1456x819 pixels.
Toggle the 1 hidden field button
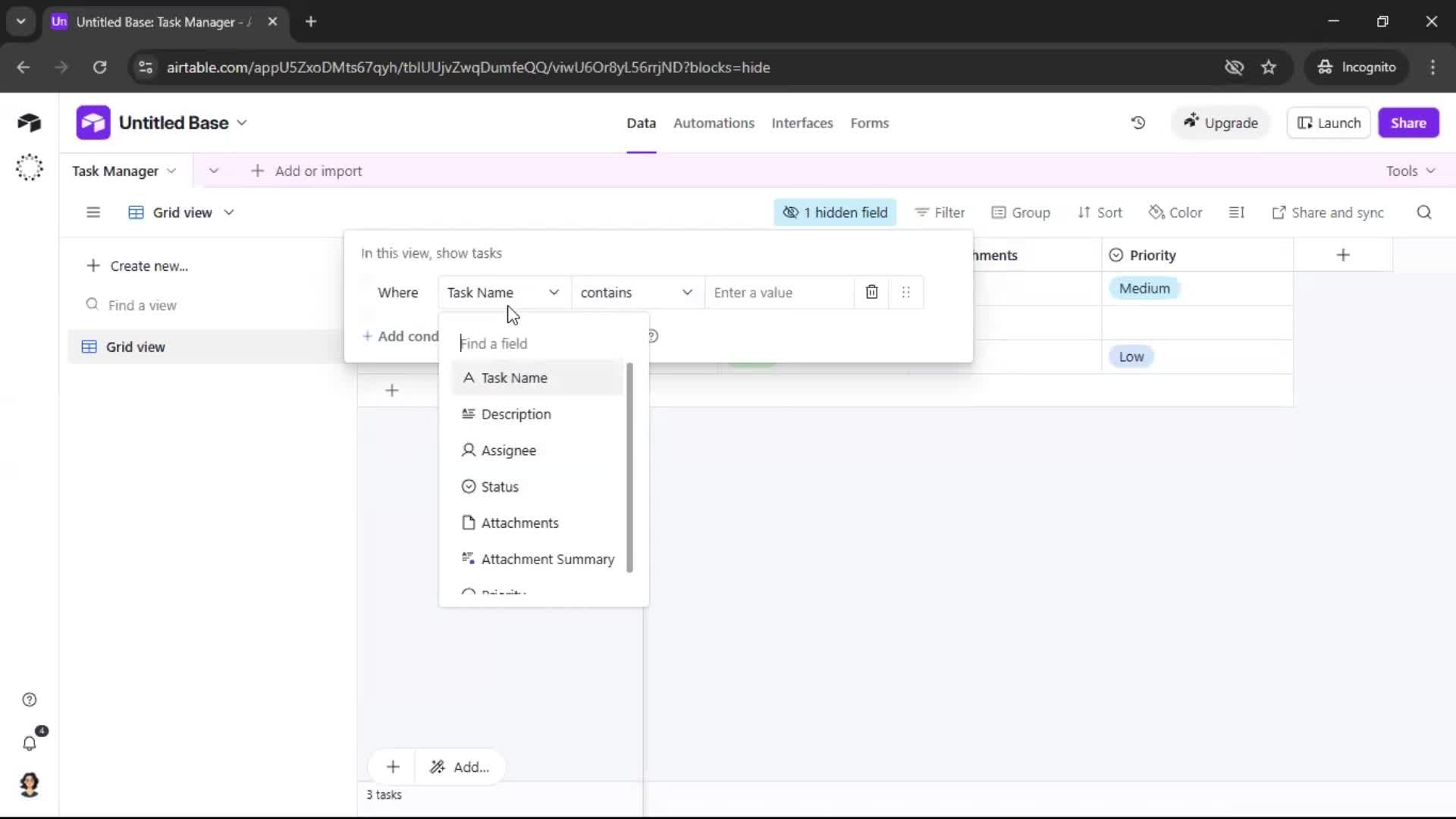pyautogui.click(x=835, y=212)
